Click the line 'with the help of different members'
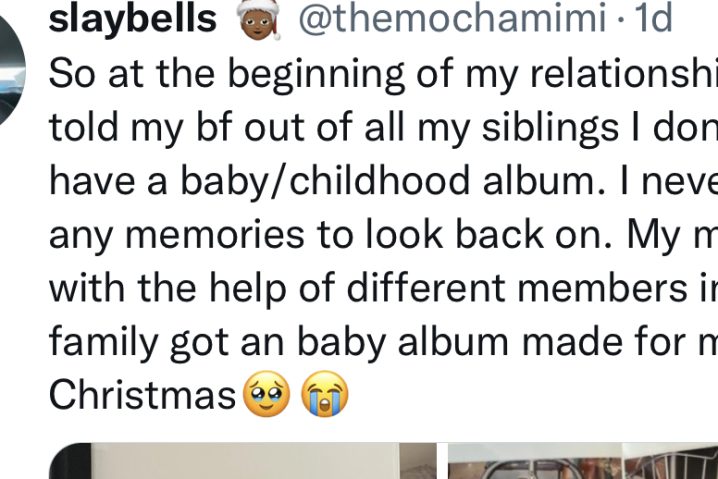The height and width of the screenshot is (479, 718). pos(368,288)
